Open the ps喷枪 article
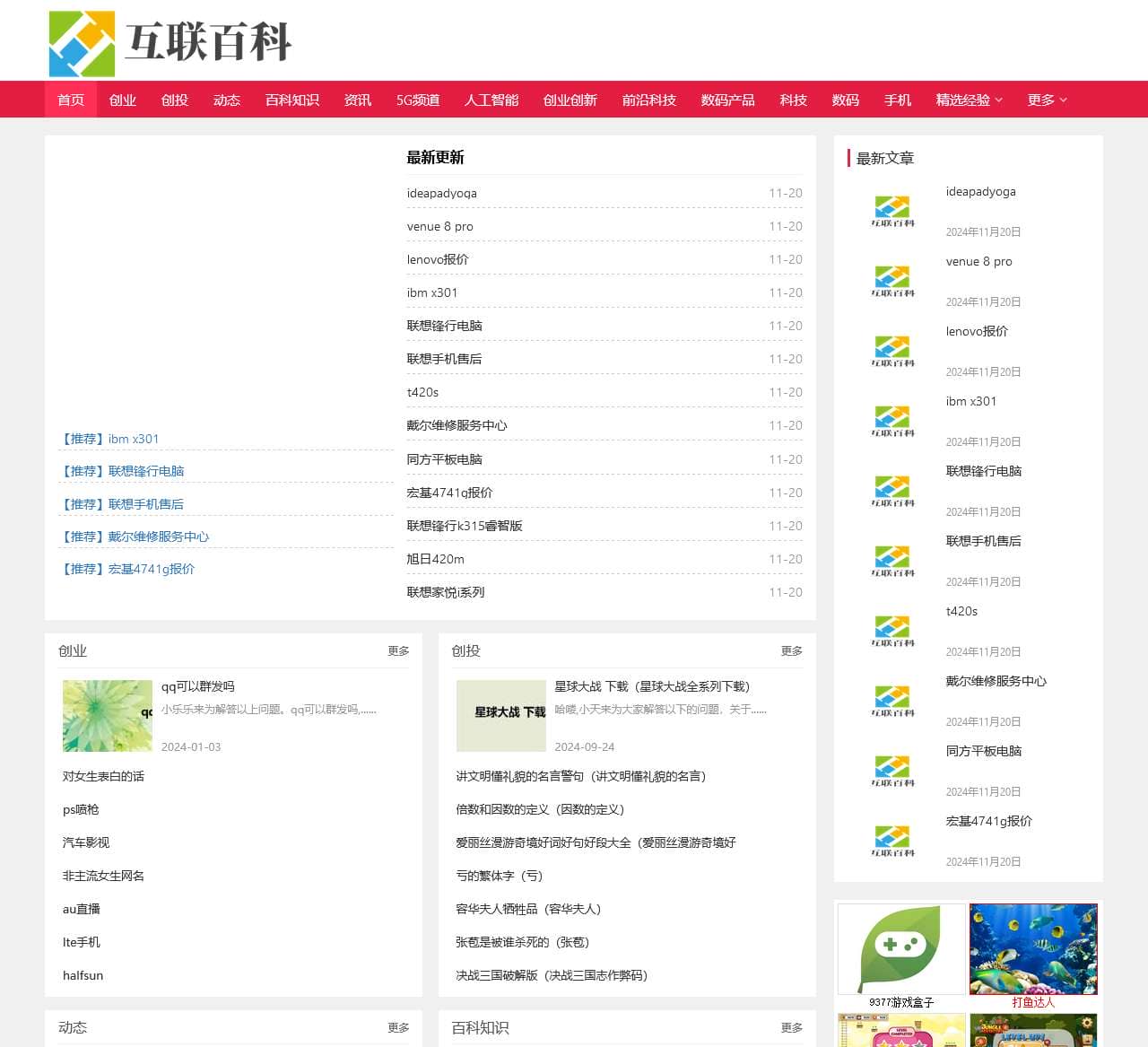Image resolution: width=1148 pixels, height=1047 pixels. point(81,809)
